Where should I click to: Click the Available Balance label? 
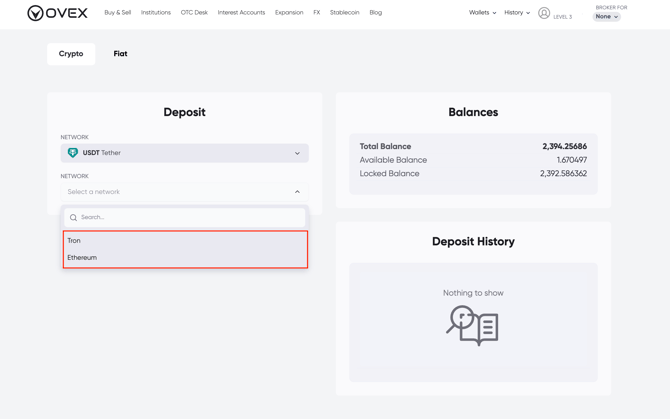coord(393,160)
